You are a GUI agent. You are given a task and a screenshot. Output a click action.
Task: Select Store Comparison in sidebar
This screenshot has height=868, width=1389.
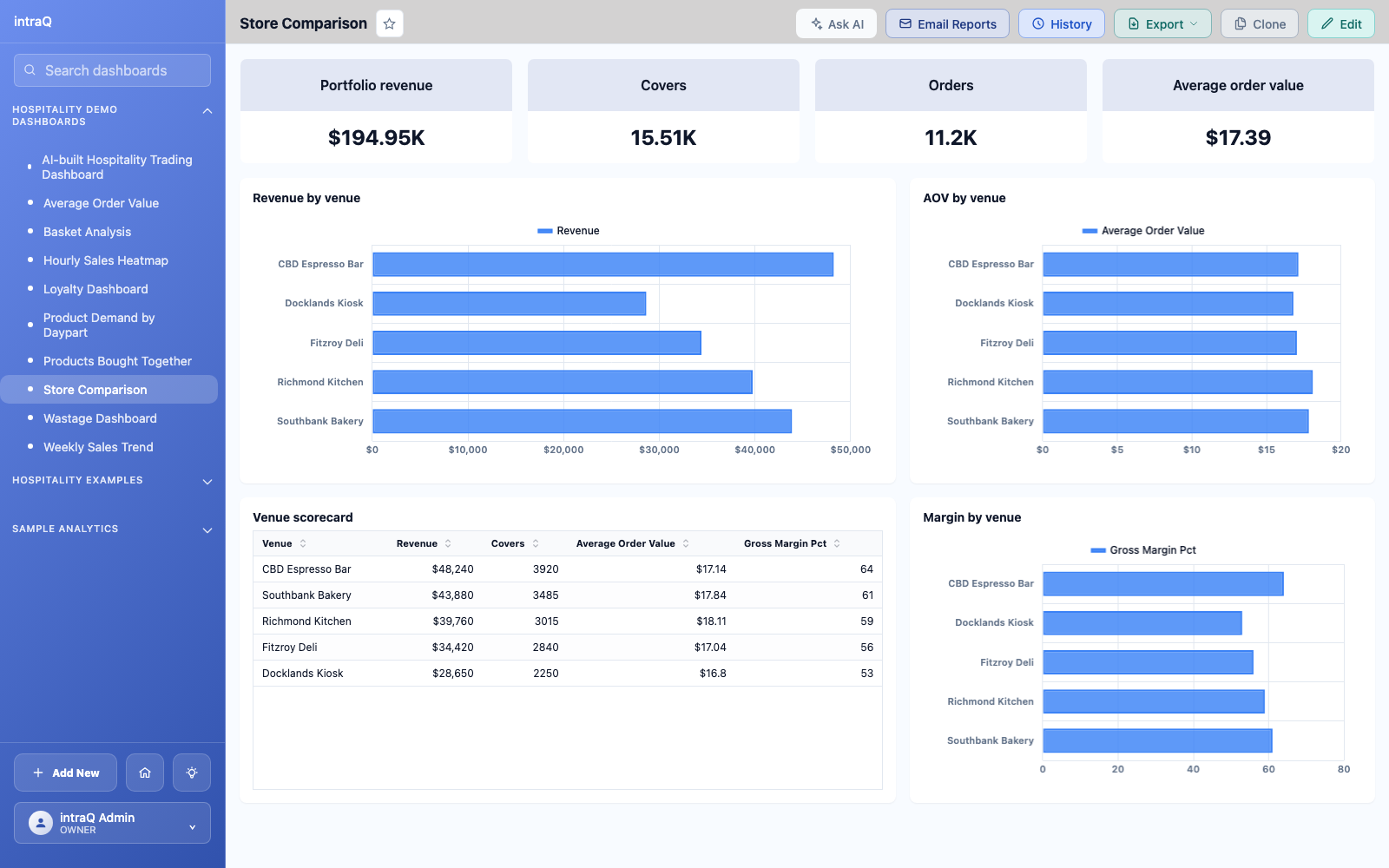click(x=109, y=390)
